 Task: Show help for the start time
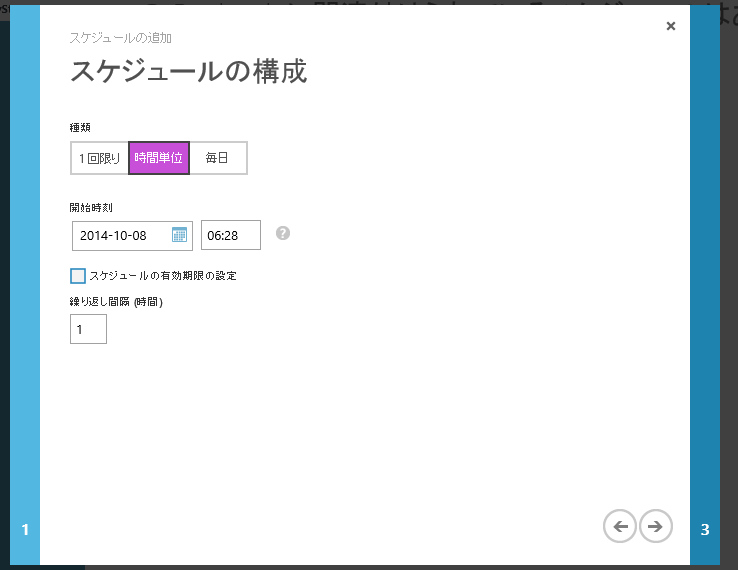pyautogui.click(x=283, y=233)
